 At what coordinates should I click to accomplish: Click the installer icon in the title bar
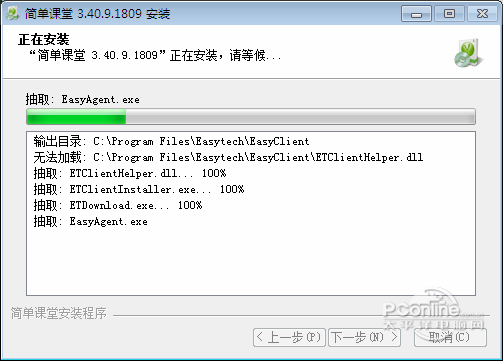pyautogui.click(x=12, y=13)
